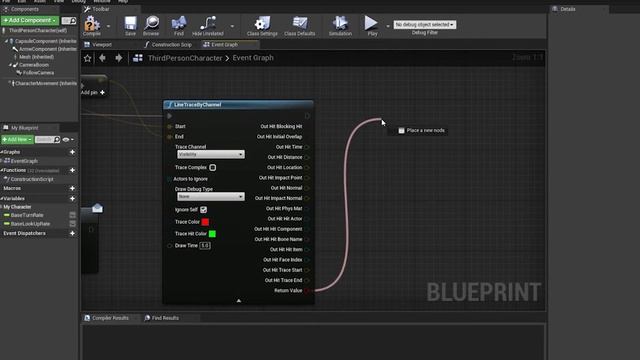Click the Compile toolbar icon
640x360 pixels.
92,24
